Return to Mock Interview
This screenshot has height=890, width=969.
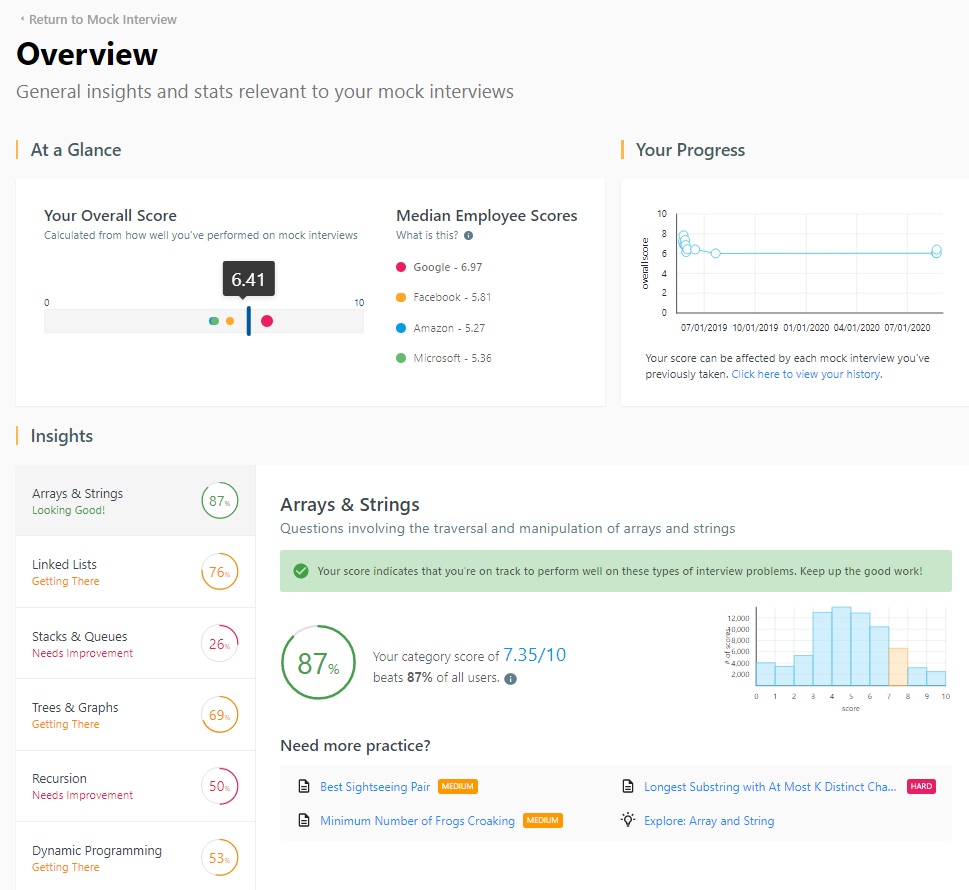(x=103, y=19)
